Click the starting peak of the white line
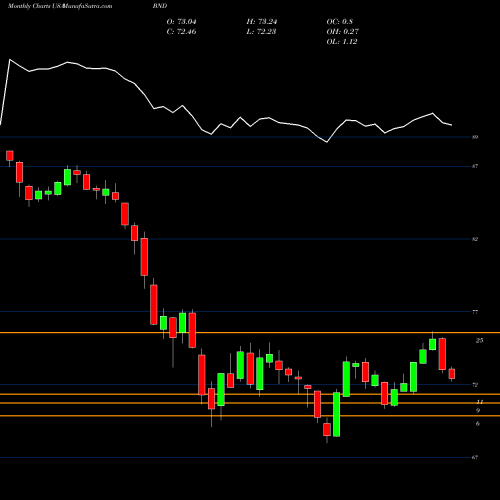The image size is (500, 500). 10,60
